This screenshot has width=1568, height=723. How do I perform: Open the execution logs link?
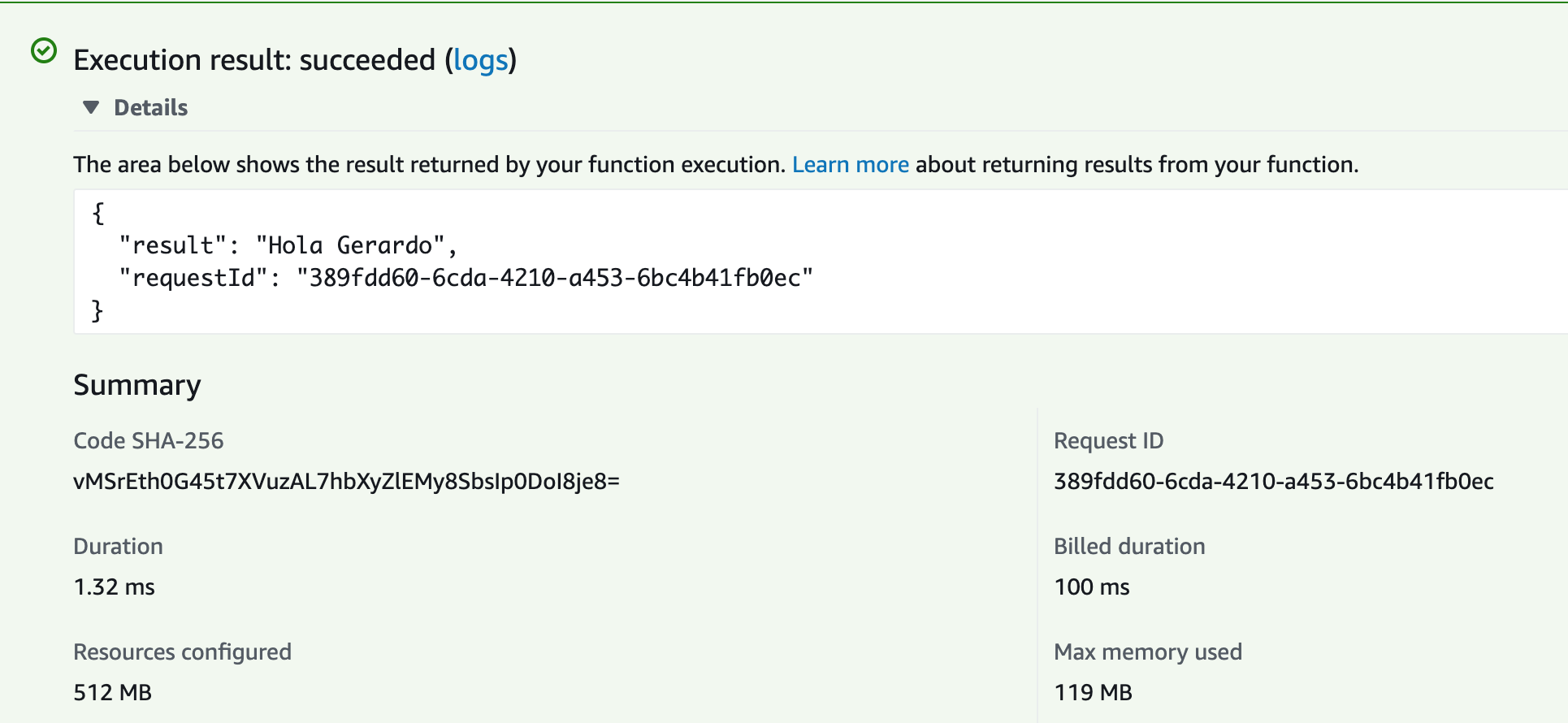[480, 60]
